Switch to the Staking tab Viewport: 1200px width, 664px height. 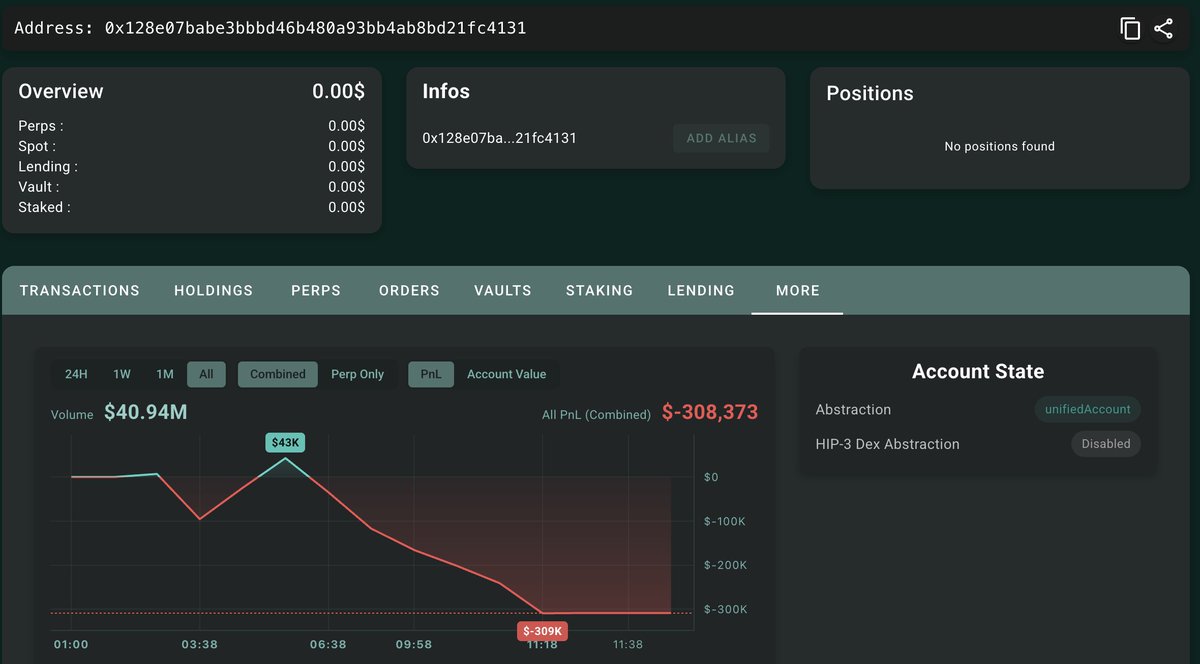tap(599, 290)
